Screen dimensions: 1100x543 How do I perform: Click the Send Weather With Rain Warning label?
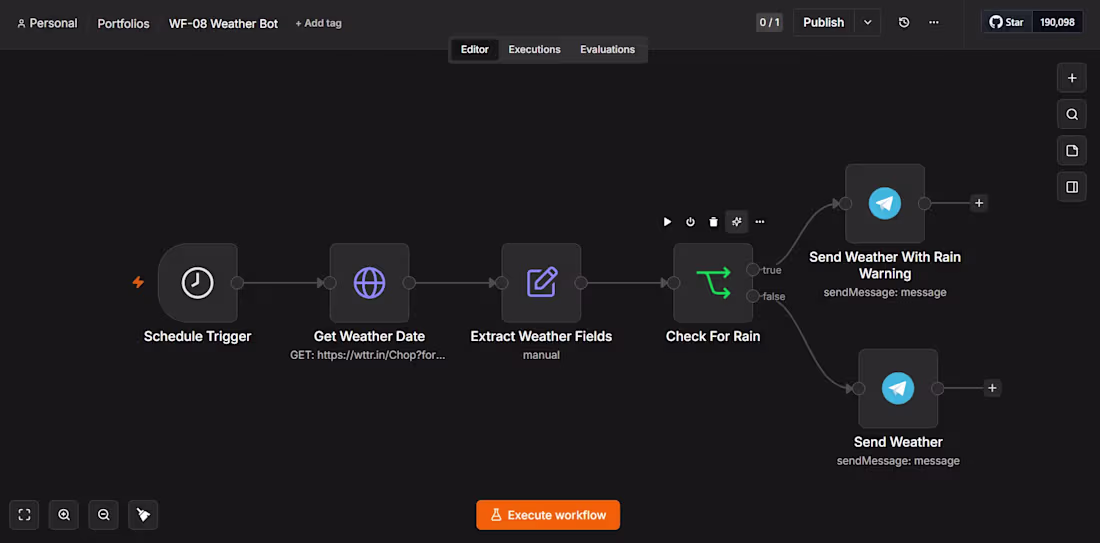(x=885, y=265)
